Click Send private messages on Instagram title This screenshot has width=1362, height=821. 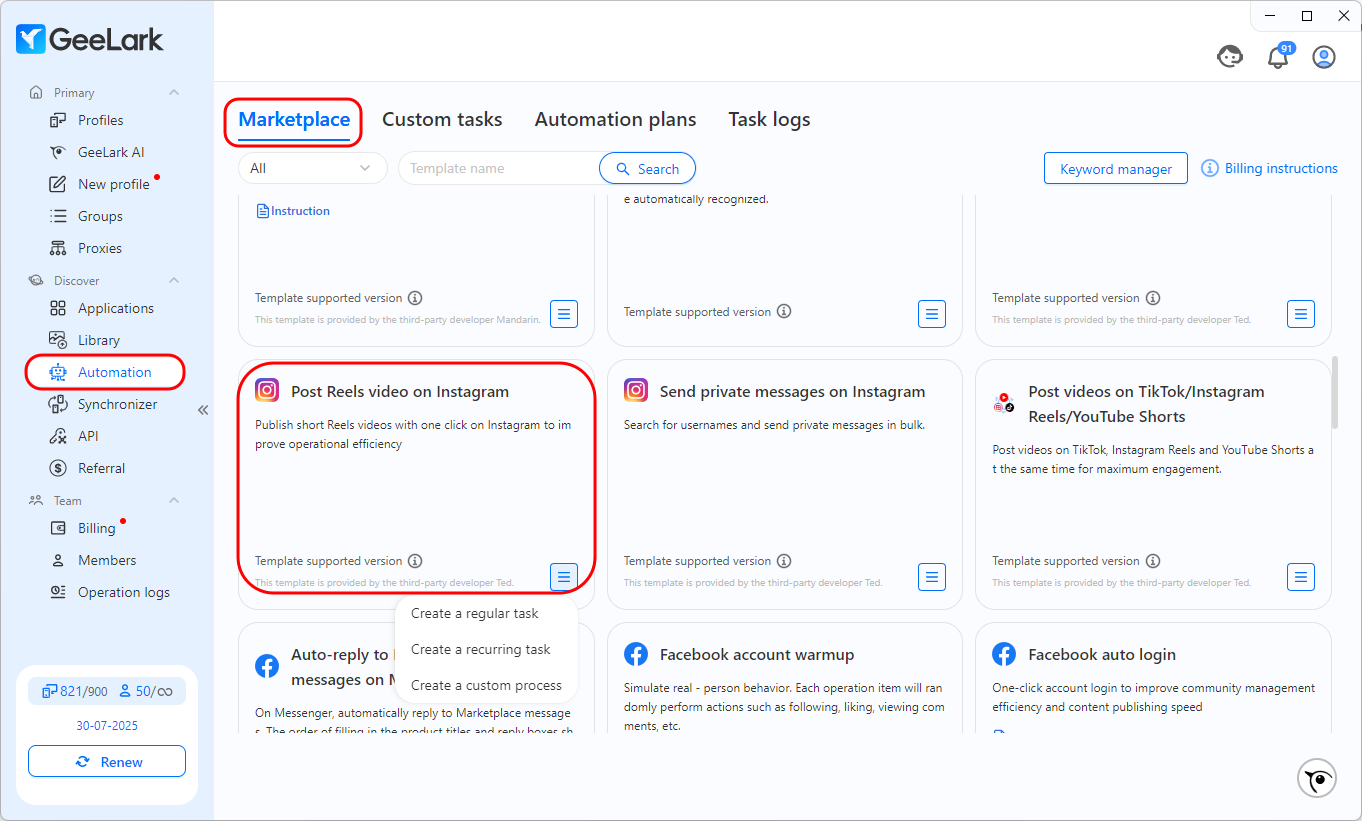793,392
